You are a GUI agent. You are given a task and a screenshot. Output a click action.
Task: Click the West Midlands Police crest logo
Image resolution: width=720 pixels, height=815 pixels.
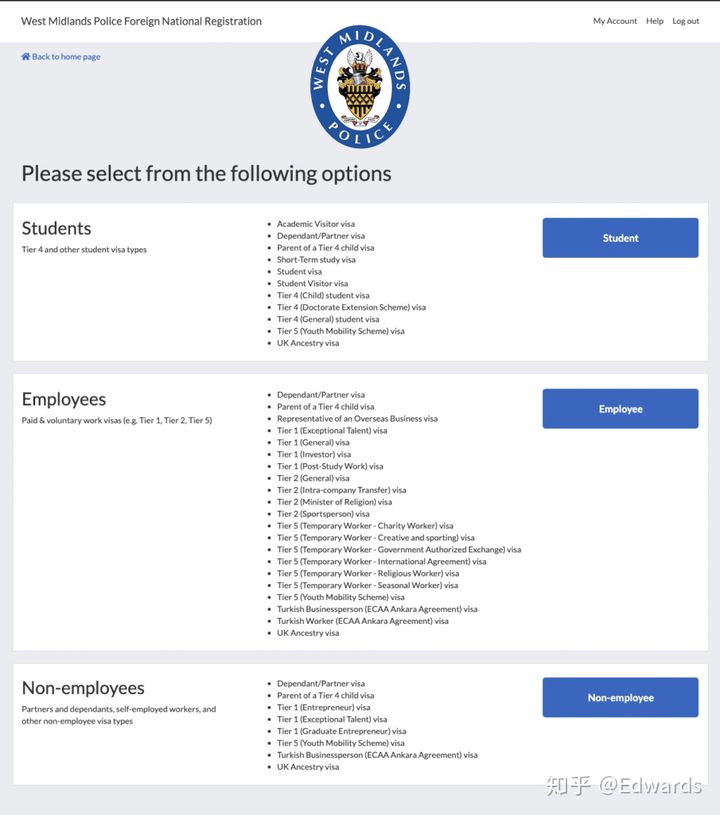(359, 88)
